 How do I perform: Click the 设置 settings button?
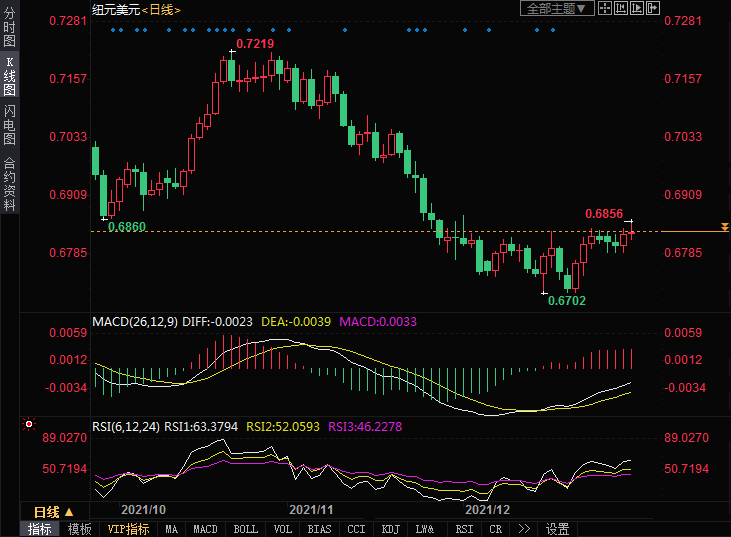tap(558, 529)
